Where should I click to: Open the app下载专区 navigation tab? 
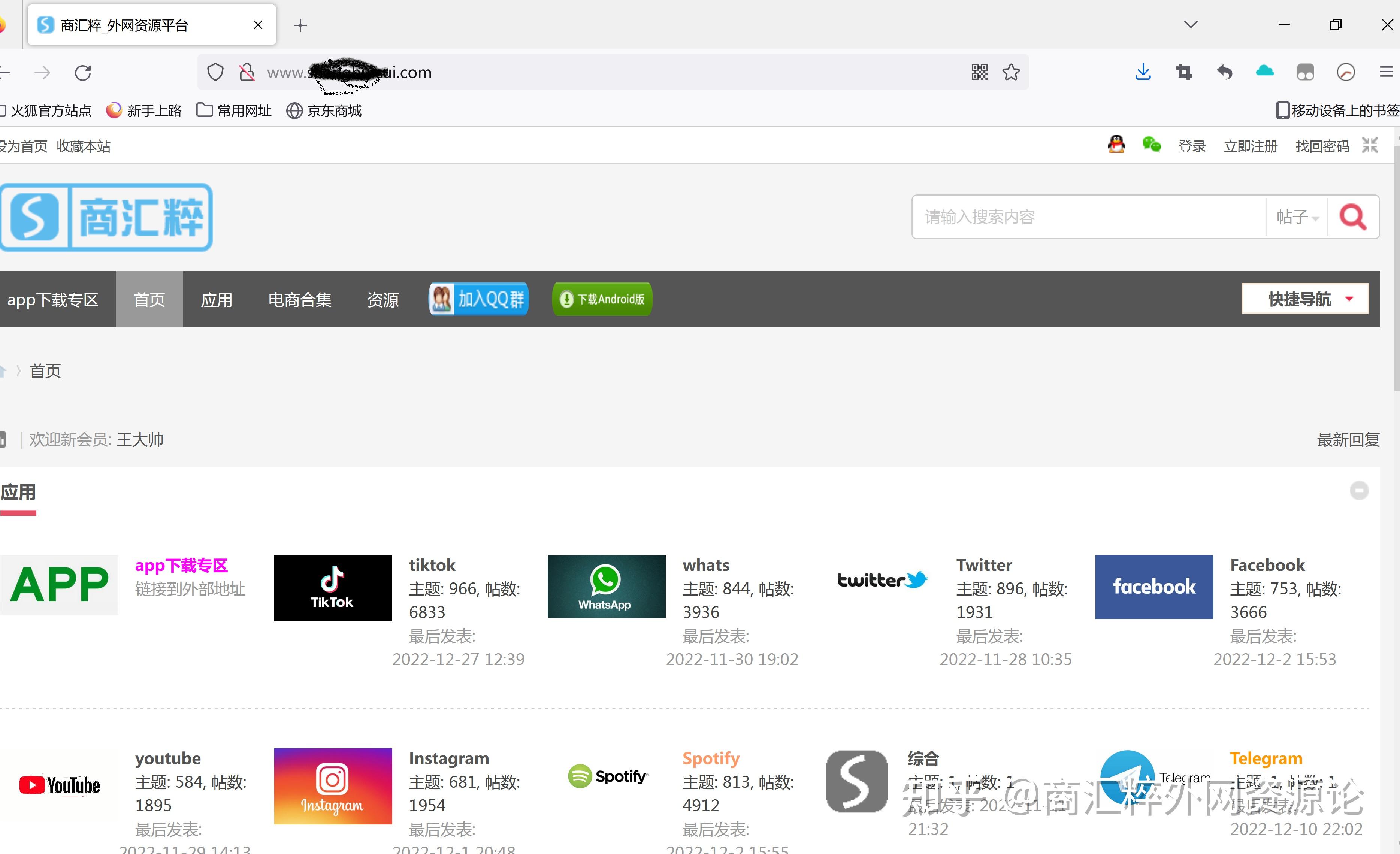tap(53, 299)
